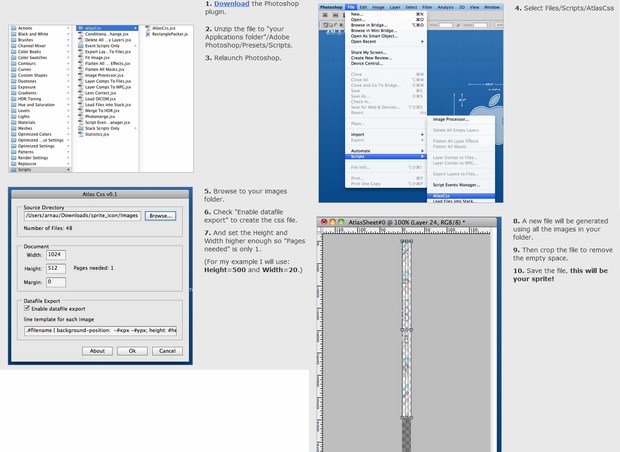Screen dimensions: 620x452
Task: Click Cancel in the Atlas Css dialog
Action: point(167,351)
